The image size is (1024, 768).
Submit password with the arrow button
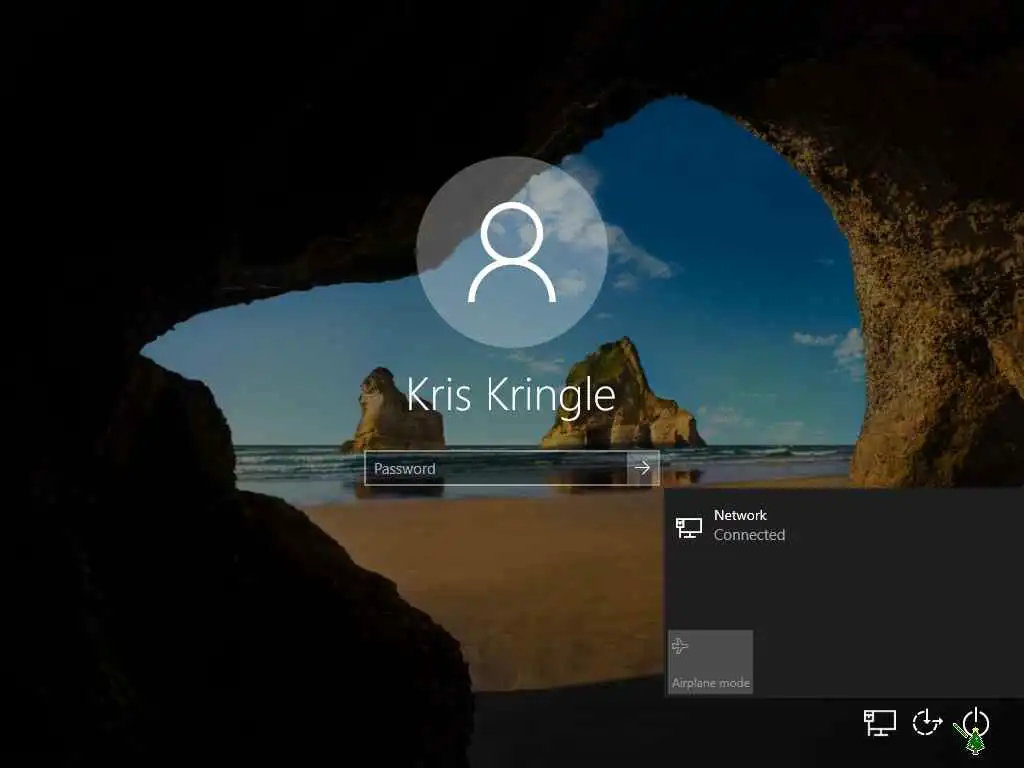(643, 468)
